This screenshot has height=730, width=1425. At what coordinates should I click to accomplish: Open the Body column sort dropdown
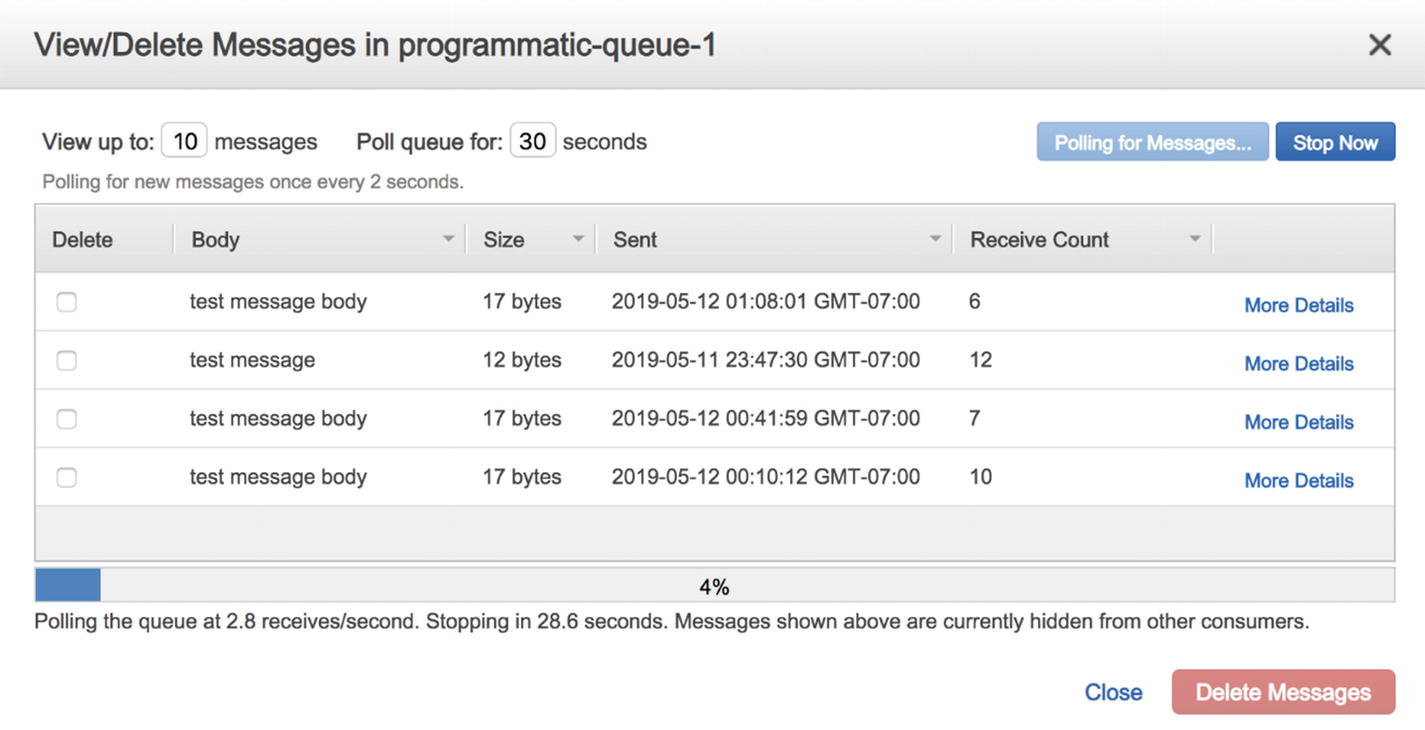point(448,238)
